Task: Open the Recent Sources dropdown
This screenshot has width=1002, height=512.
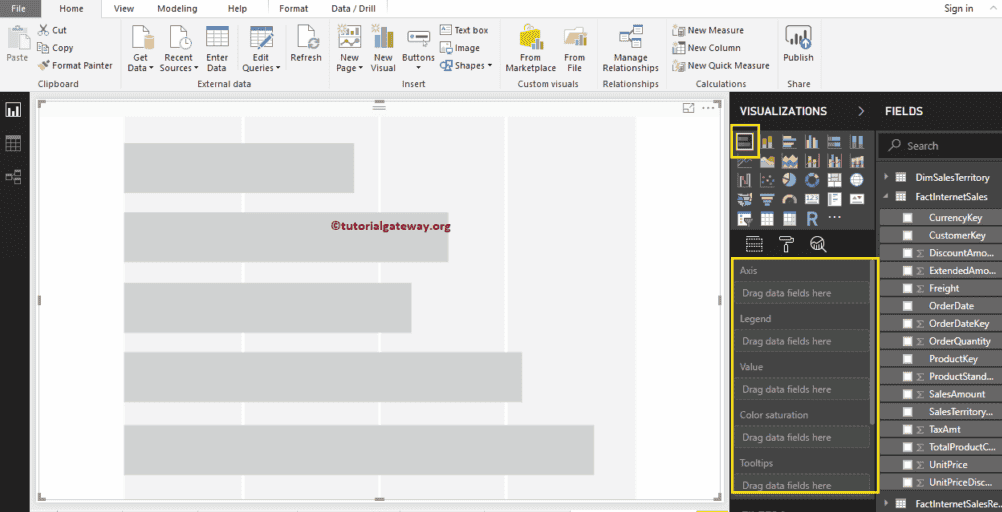Action: (x=178, y=50)
